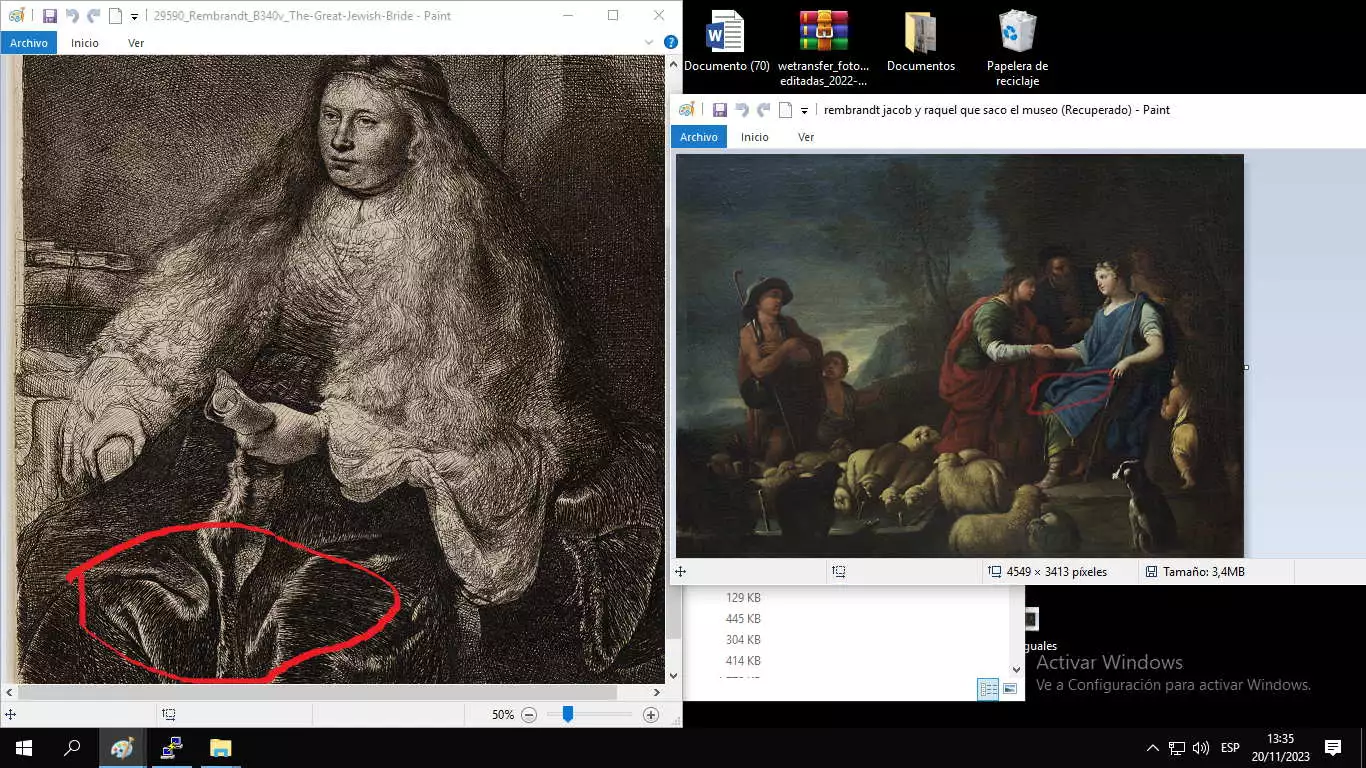The height and width of the screenshot is (768, 1366).
Task: Click 304 KB file size row in Explorer
Action: 743,640
